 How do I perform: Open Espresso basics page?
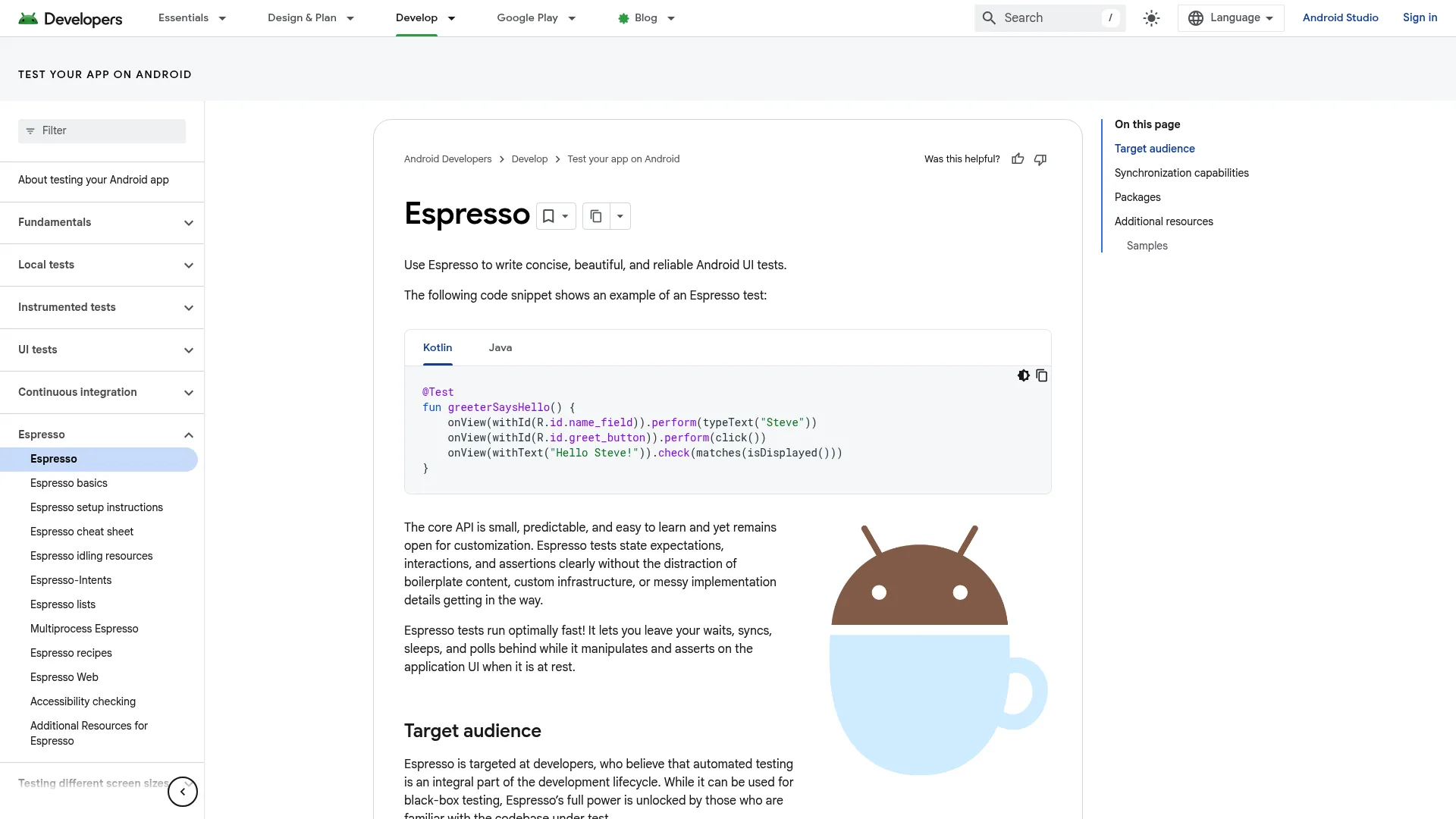point(69,483)
